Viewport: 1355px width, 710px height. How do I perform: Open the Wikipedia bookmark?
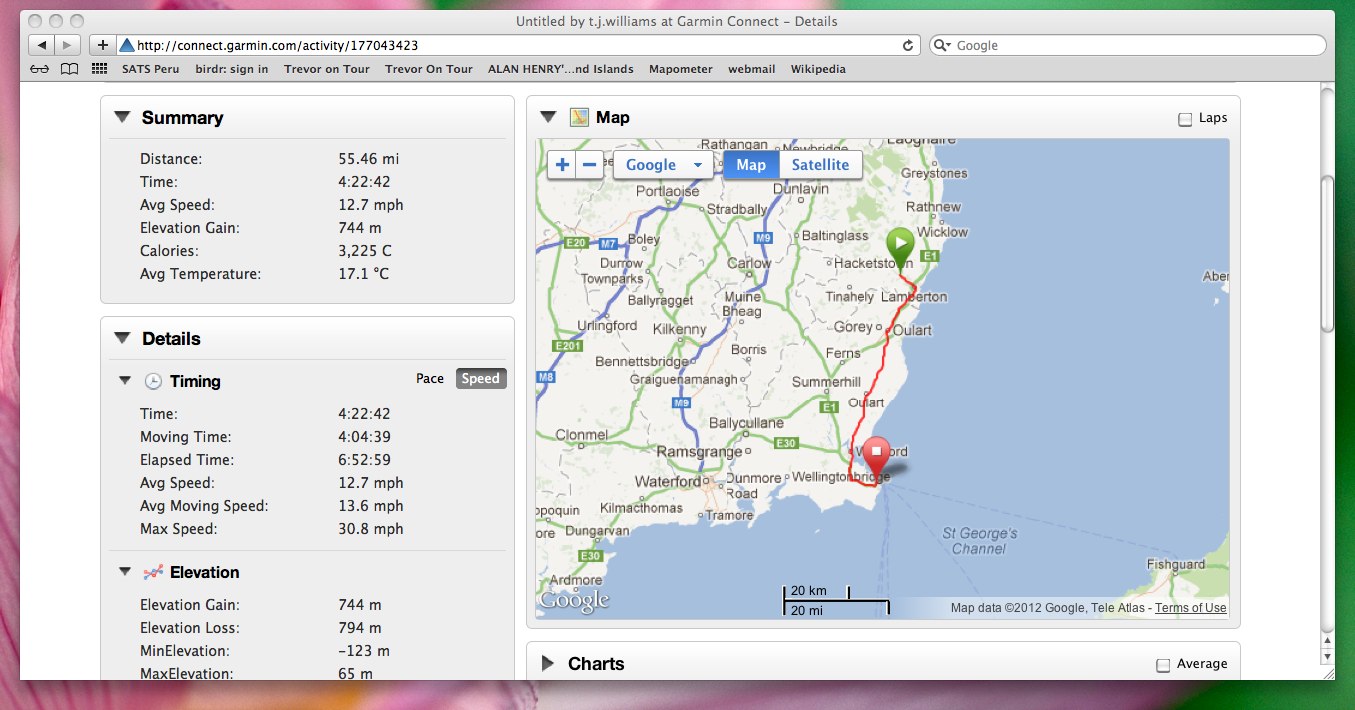(x=818, y=69)
